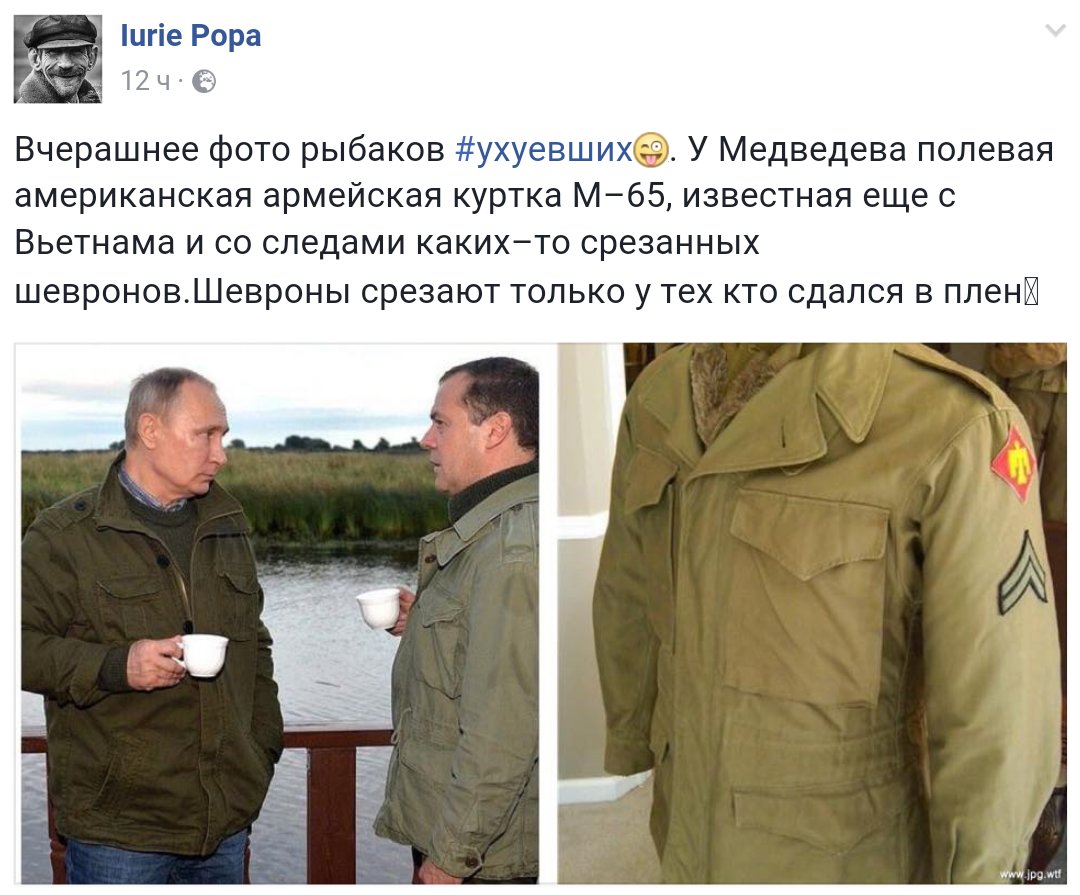Click the Iurie Popa author name
The image size is (1080, 895).
[x=191, y=36]
